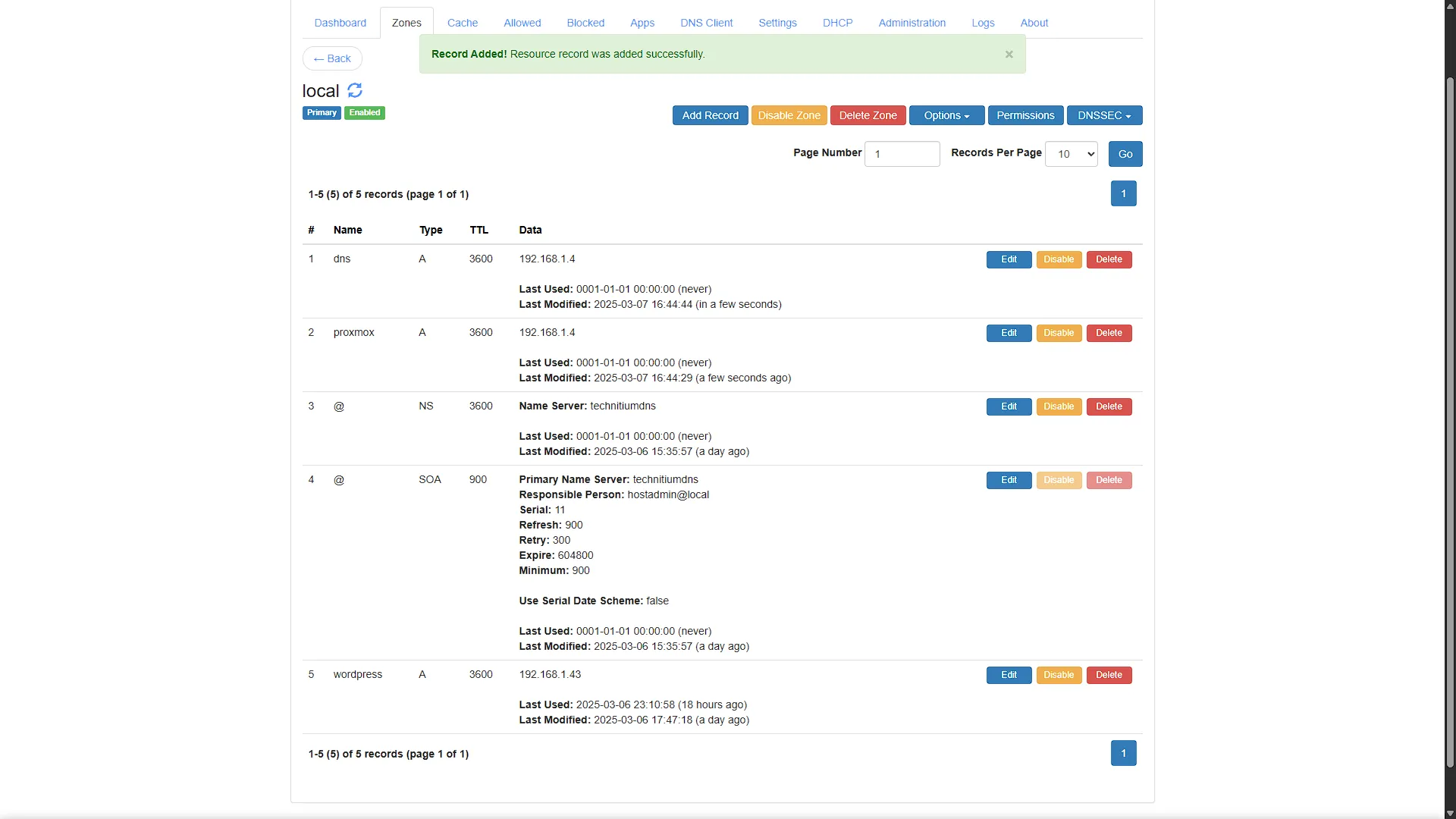Click the Add Record button
This screenshot has width=1456, height=819.
711,115
